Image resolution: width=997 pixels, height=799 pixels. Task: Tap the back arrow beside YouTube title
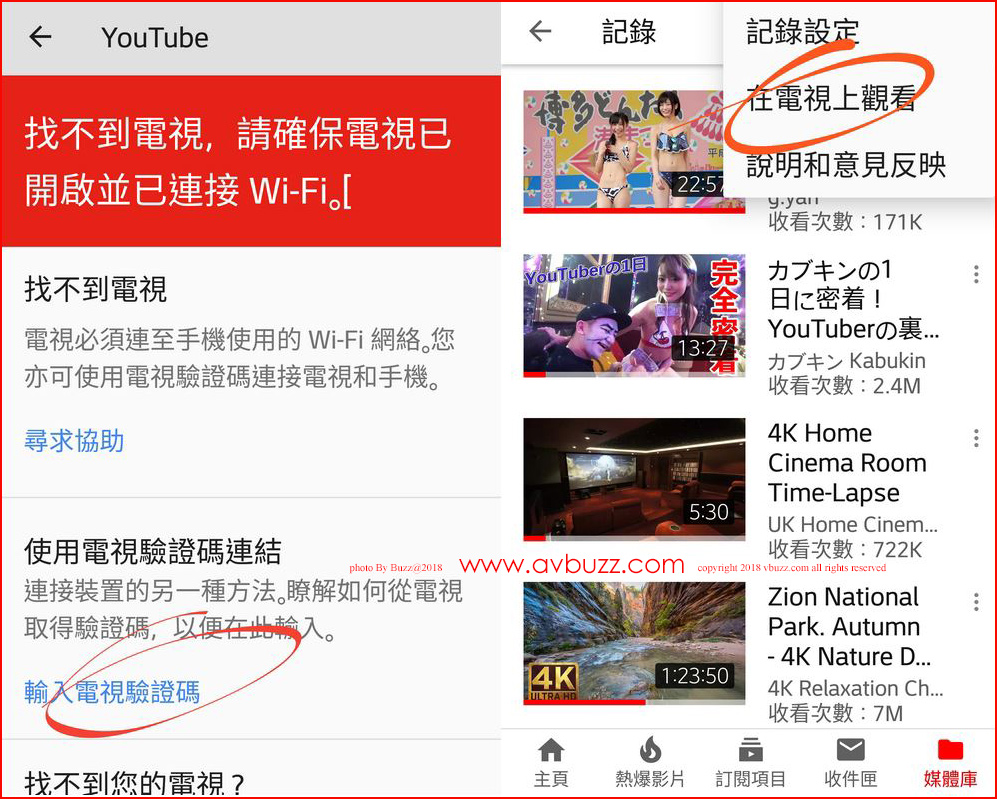pos(40,38)
